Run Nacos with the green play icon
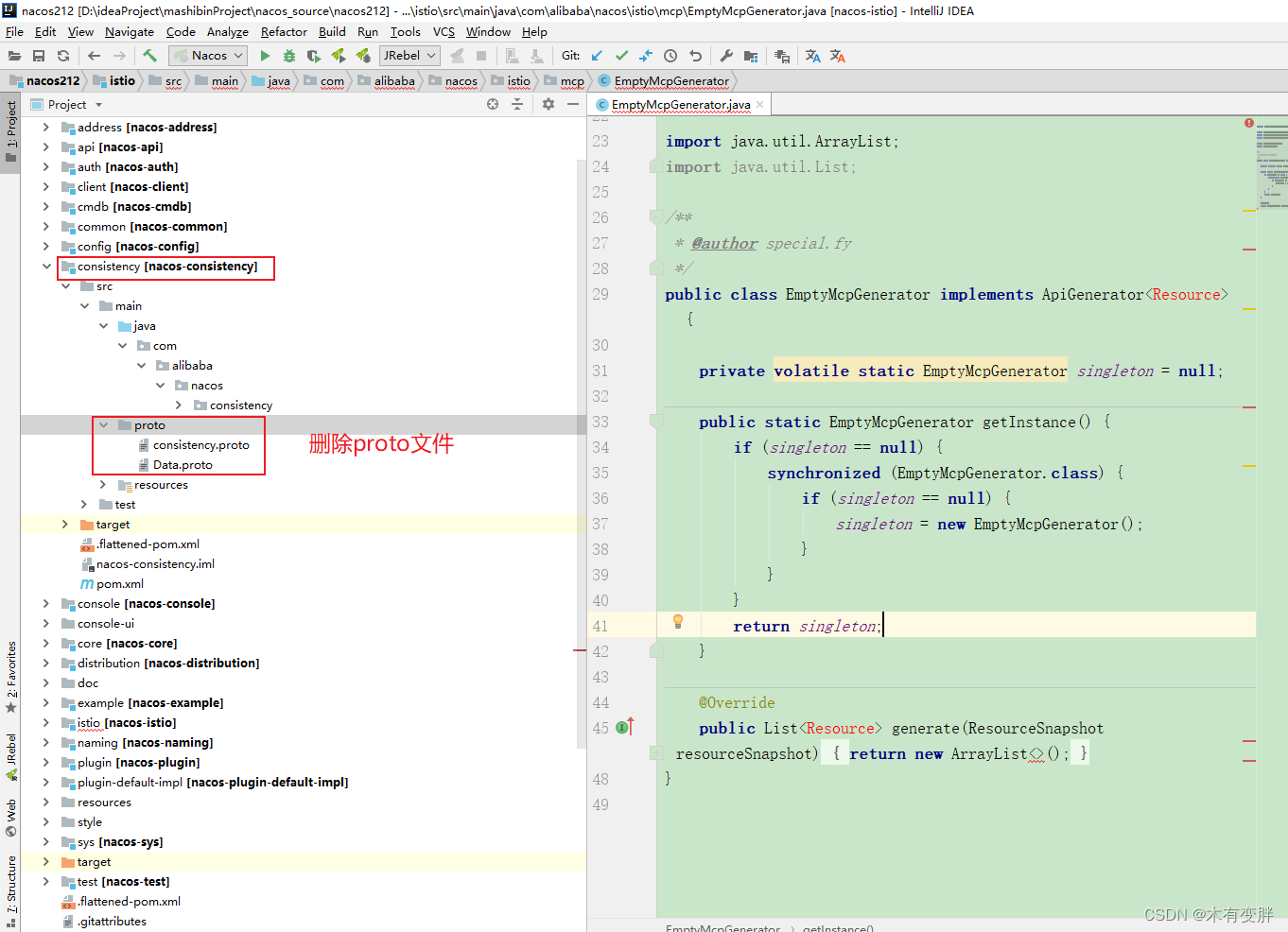Screen dimensions: 1288x932 tap(265, 56)
